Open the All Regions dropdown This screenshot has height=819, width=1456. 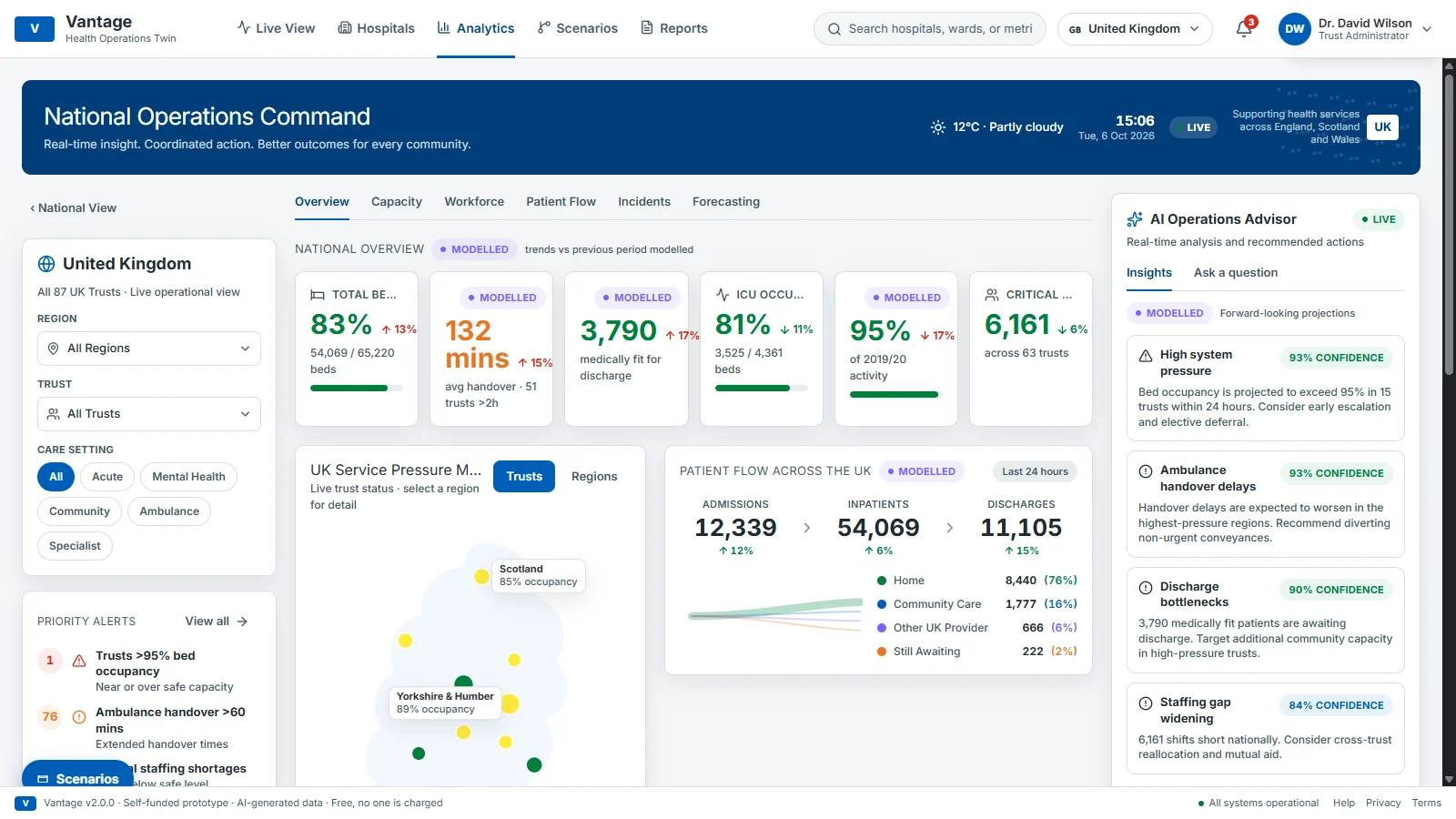tap(149, 349)
